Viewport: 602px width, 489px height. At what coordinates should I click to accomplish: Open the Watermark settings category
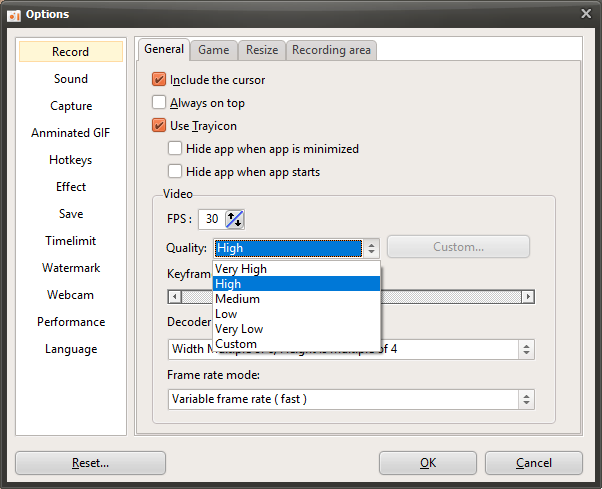pos(70,268)
